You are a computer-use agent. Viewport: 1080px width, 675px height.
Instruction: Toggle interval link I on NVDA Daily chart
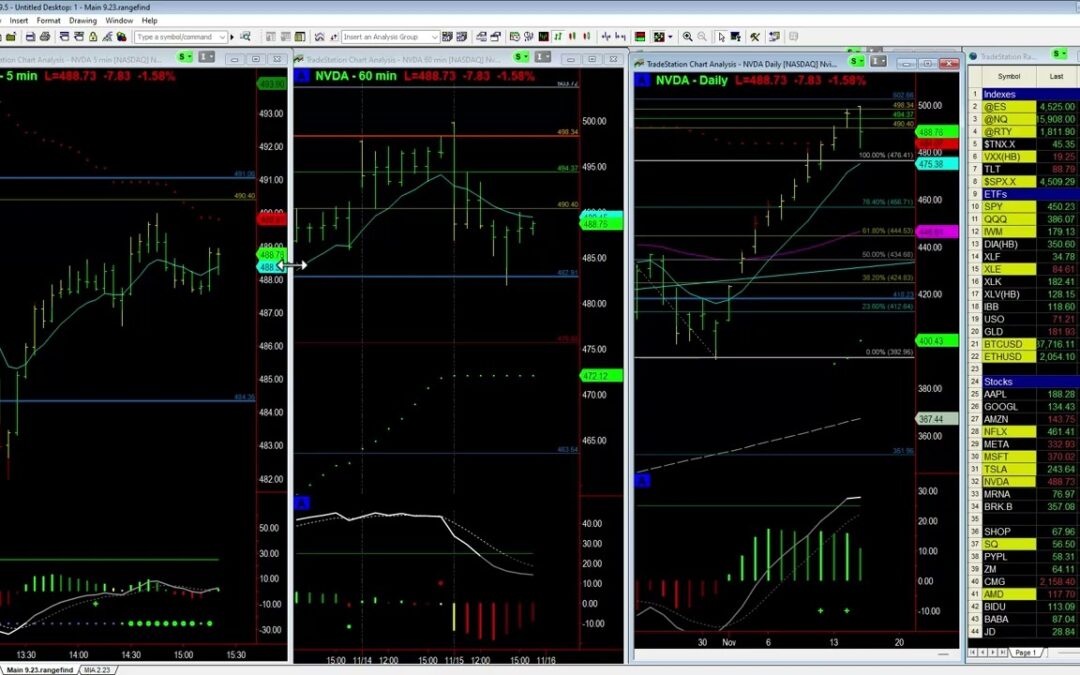click(x=878, y=61)
